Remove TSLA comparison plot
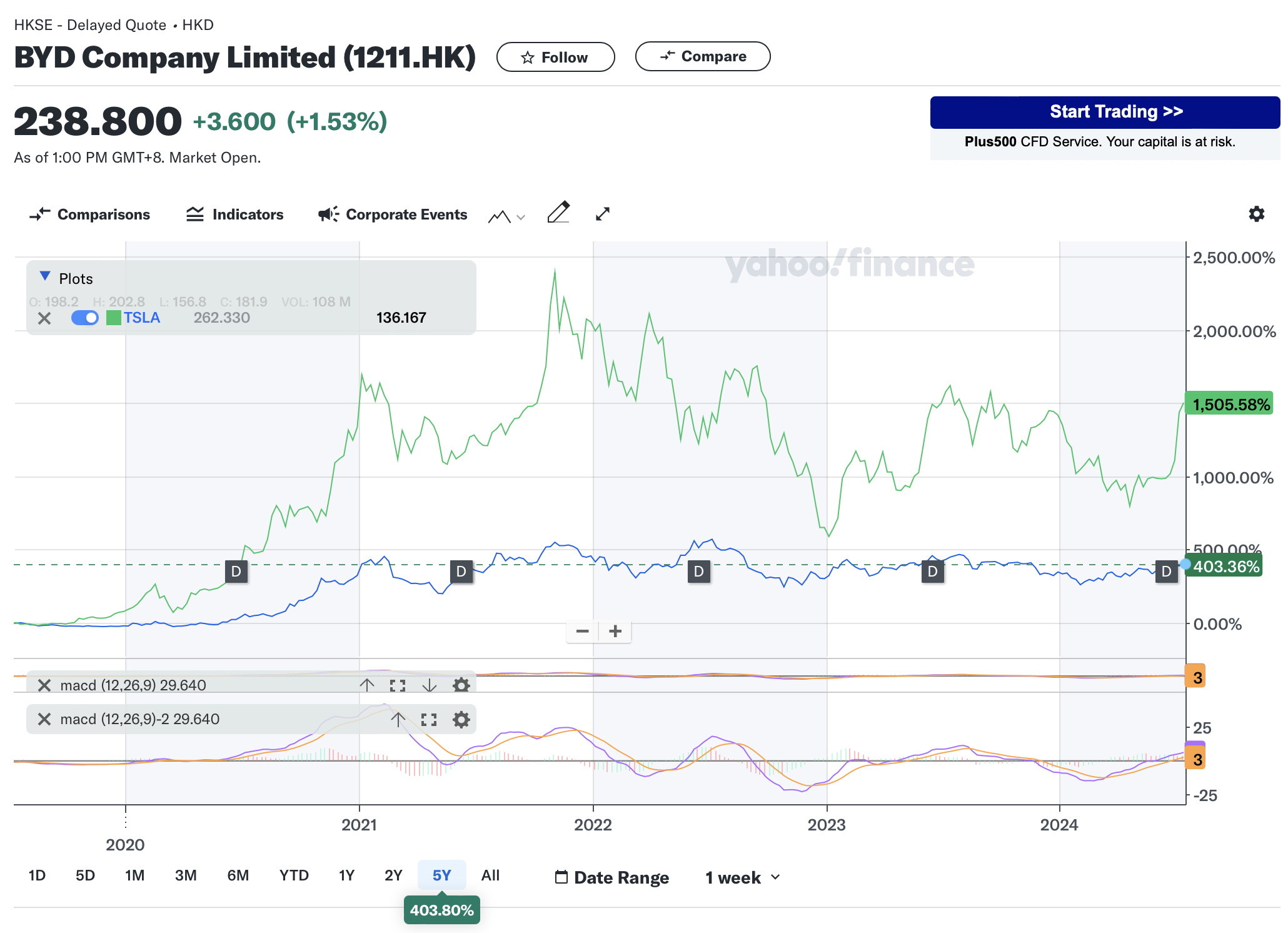1288x933 pixels. [44, 318]
